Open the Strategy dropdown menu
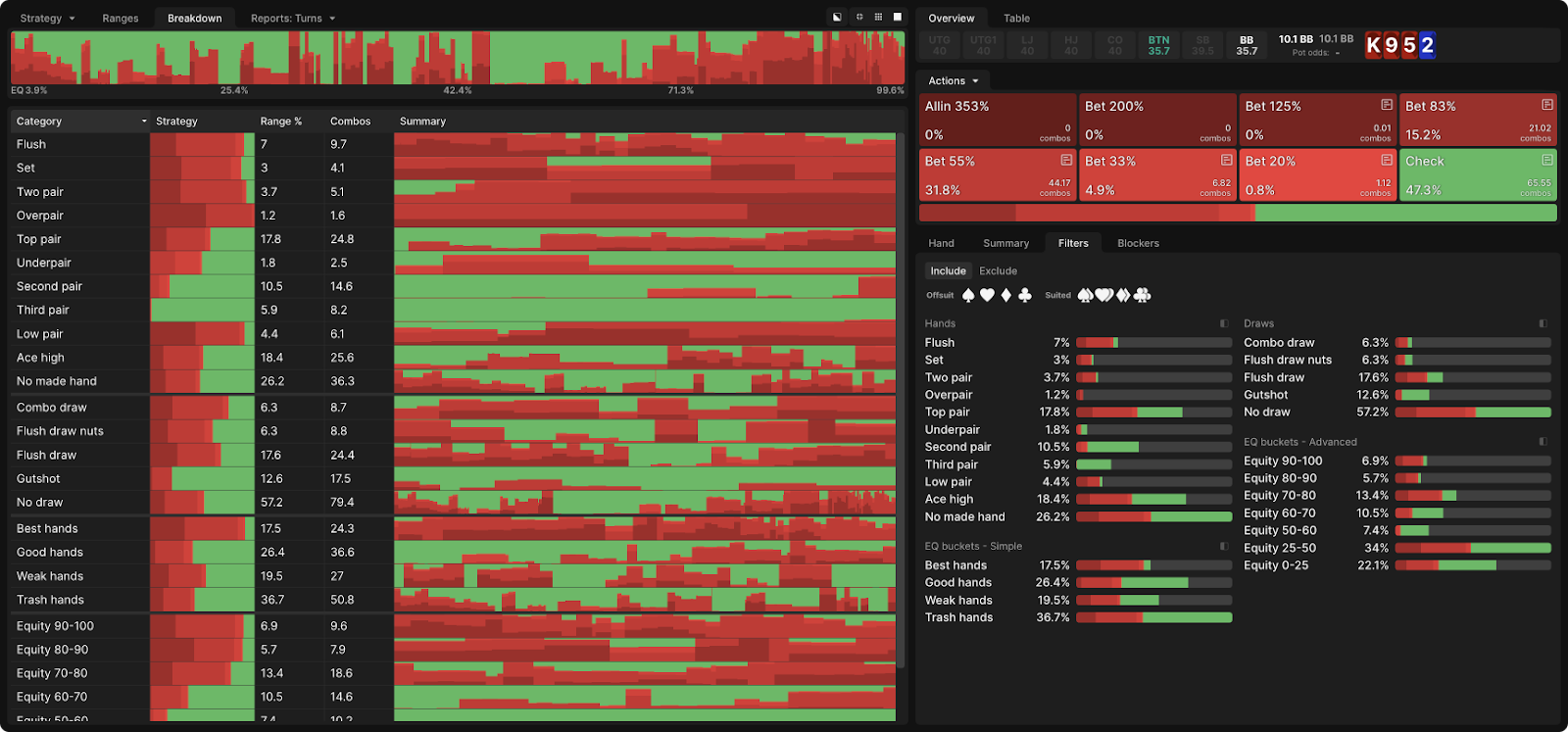This screenshot has width=1568, height=732. pos(47,19)
